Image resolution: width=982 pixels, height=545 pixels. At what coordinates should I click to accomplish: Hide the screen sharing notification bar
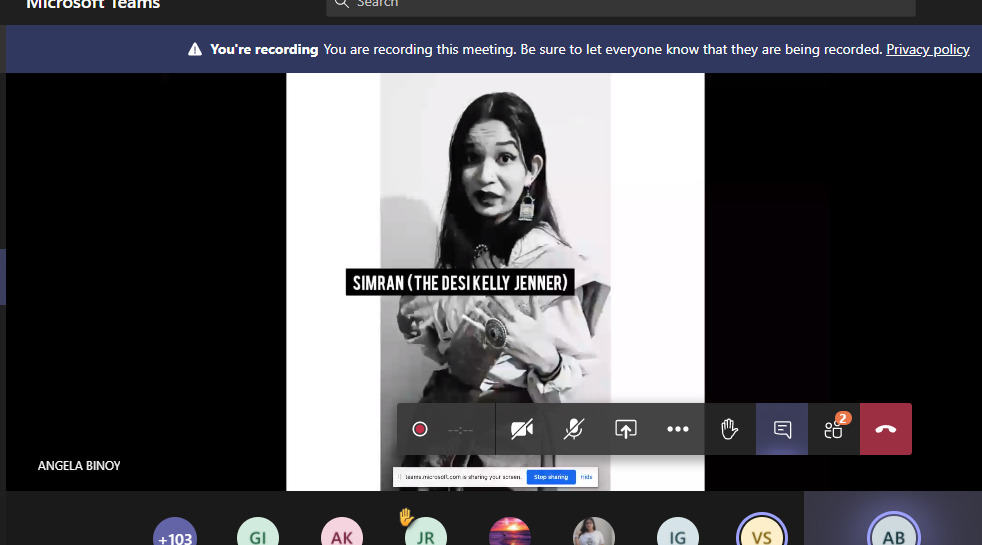pyautogui.click(x=586, y=477)
